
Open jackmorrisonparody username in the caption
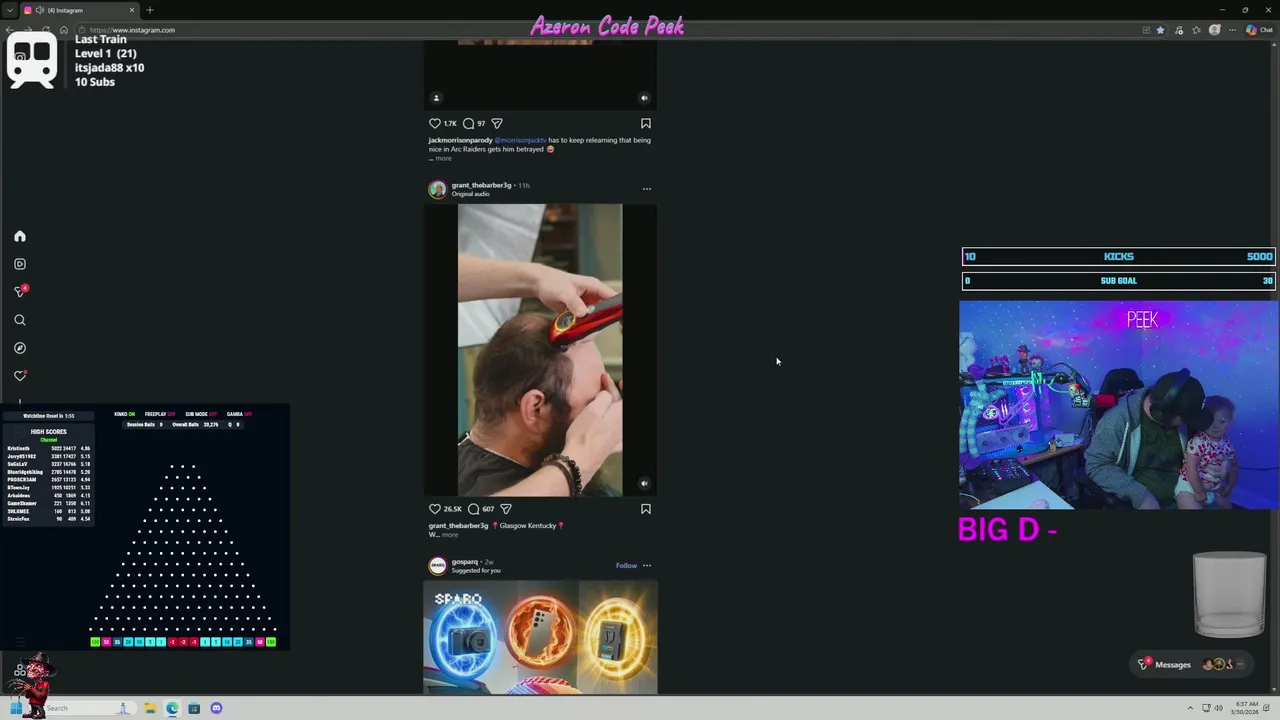click(460, 140)
